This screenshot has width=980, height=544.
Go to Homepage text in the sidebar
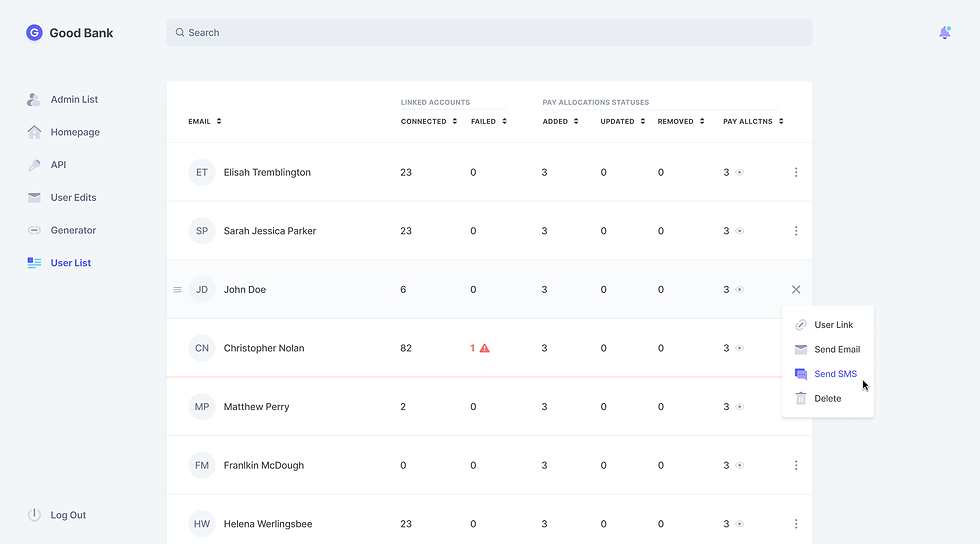[x=75, y=132]
